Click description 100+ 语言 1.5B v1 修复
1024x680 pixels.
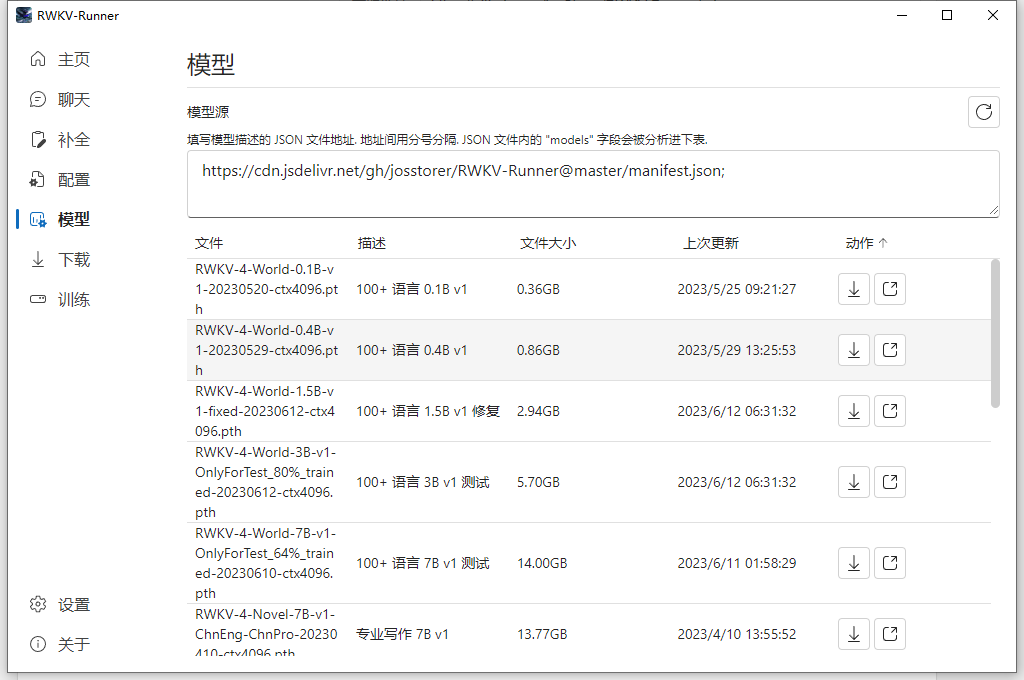coord(428,412)
